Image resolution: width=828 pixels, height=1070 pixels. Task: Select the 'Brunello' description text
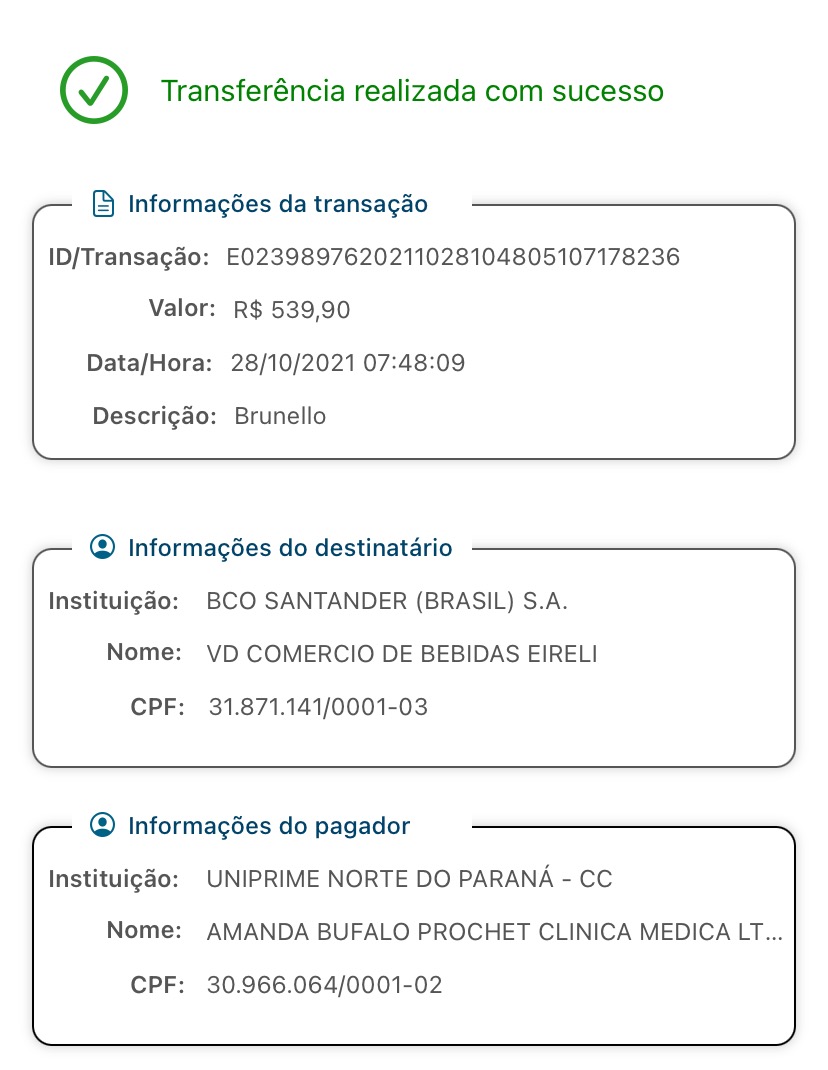[280, 416]
